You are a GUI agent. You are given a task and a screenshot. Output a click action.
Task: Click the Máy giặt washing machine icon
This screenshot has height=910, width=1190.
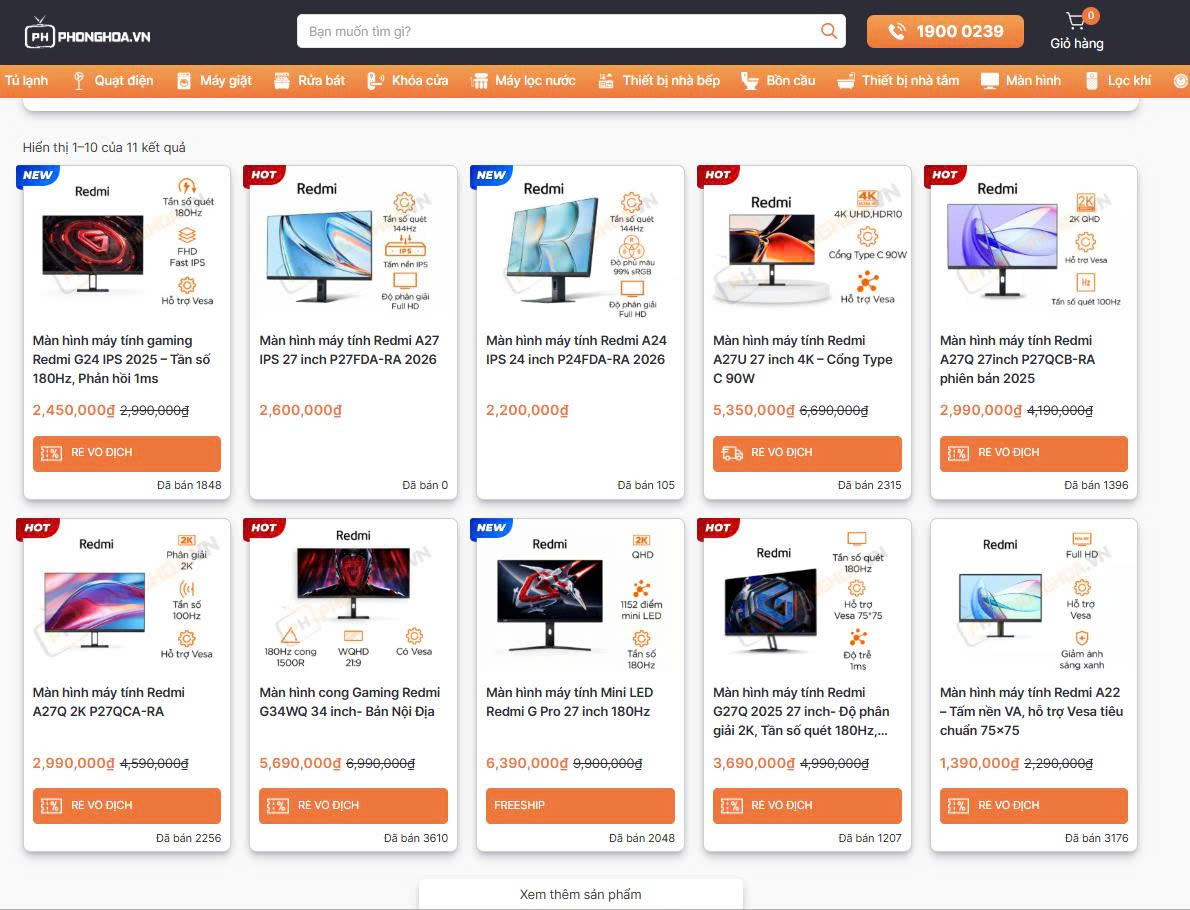pos(184,81)
